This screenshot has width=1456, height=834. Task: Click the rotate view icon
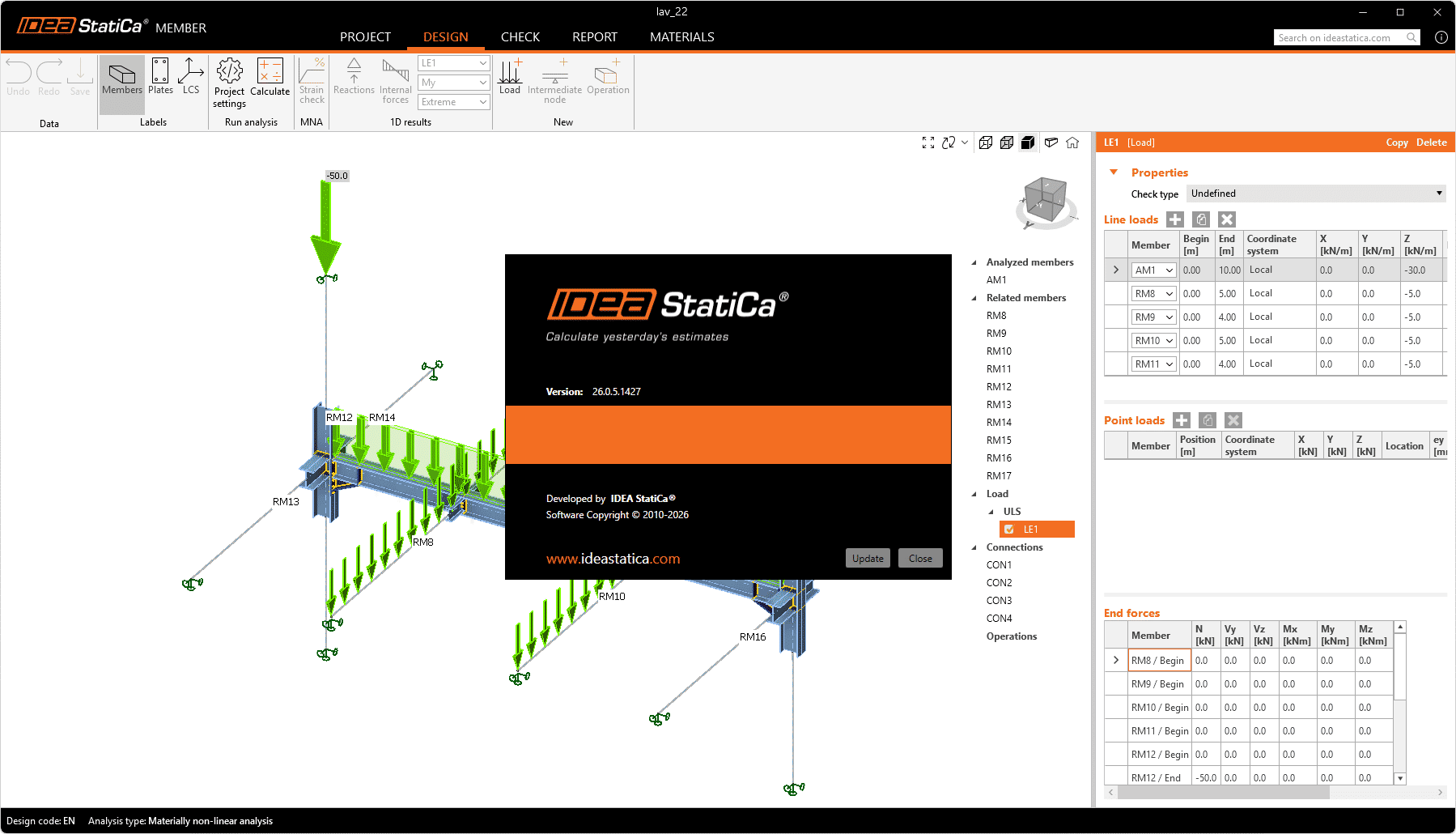click(x=949, y=143)
